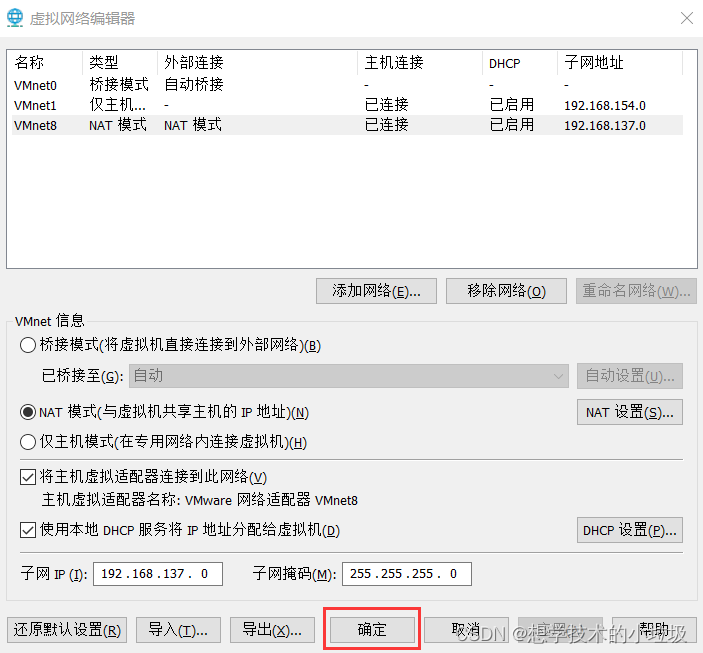703x653 pixels.
Task: Select the NAT 模式 radio button
Action: click(x=28, y=412)
